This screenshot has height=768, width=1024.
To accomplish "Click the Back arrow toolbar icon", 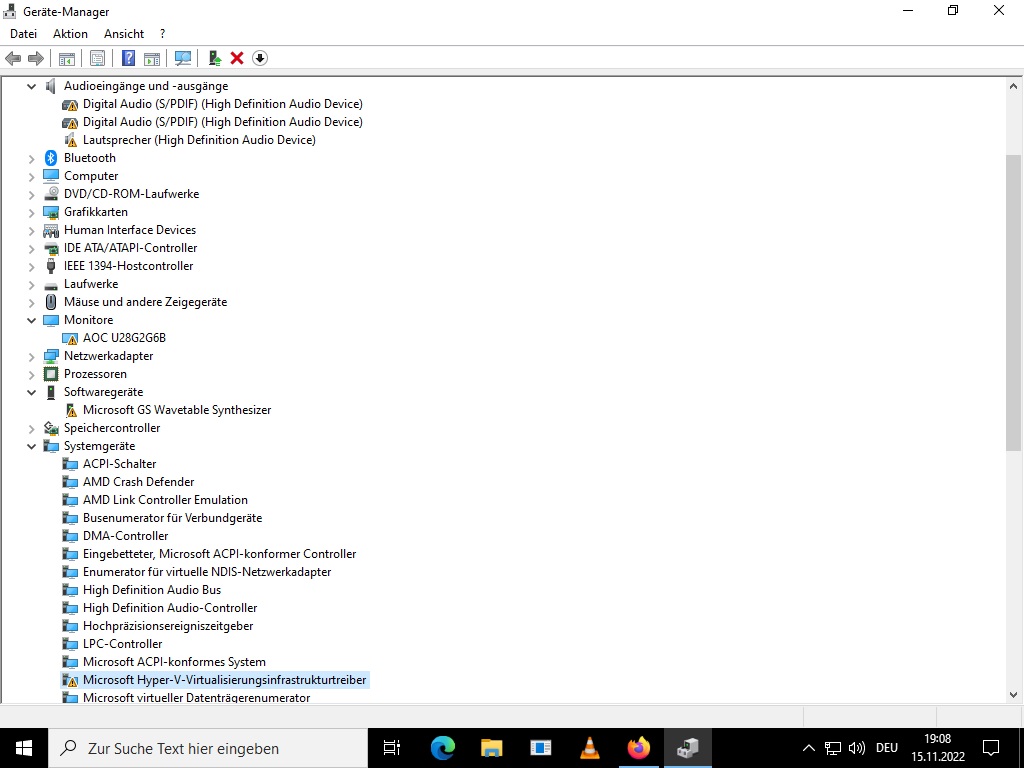I will click(x=13, y=58).
